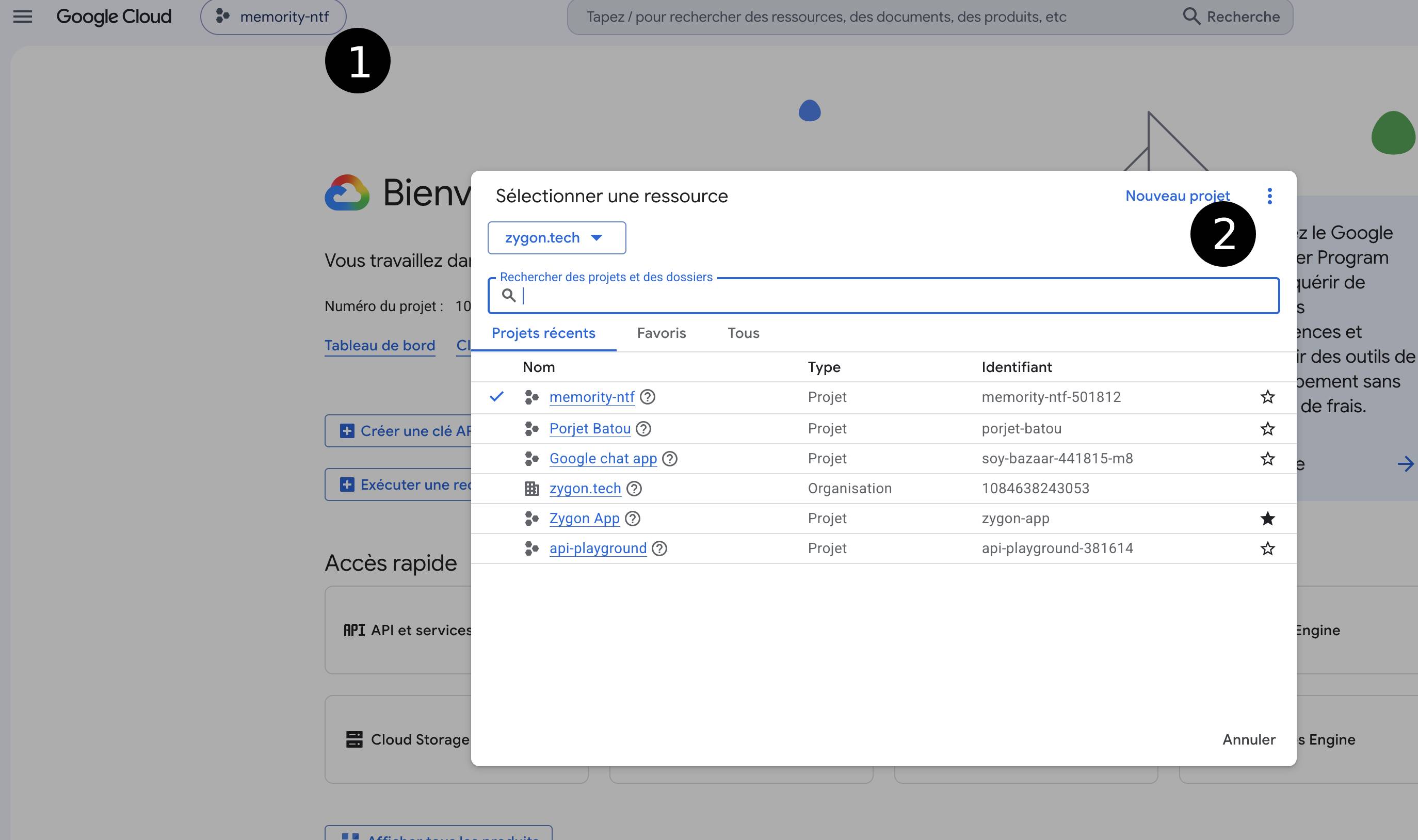Click the help icon beside api-playground
The image size is (1418, 840).
pyautogui.click(x=659, y=548)
